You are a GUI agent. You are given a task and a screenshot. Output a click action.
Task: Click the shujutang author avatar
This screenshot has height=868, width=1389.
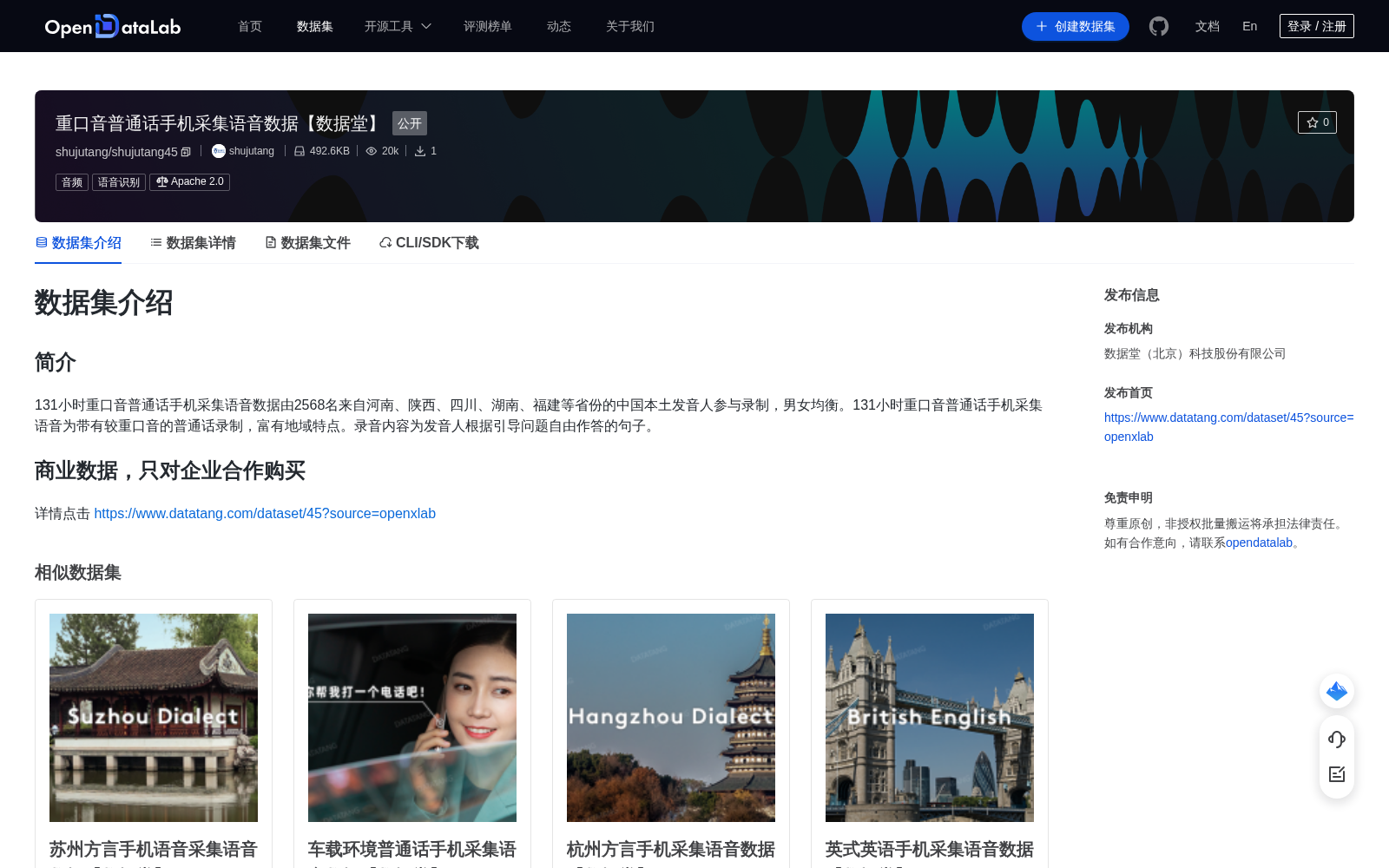219,151
